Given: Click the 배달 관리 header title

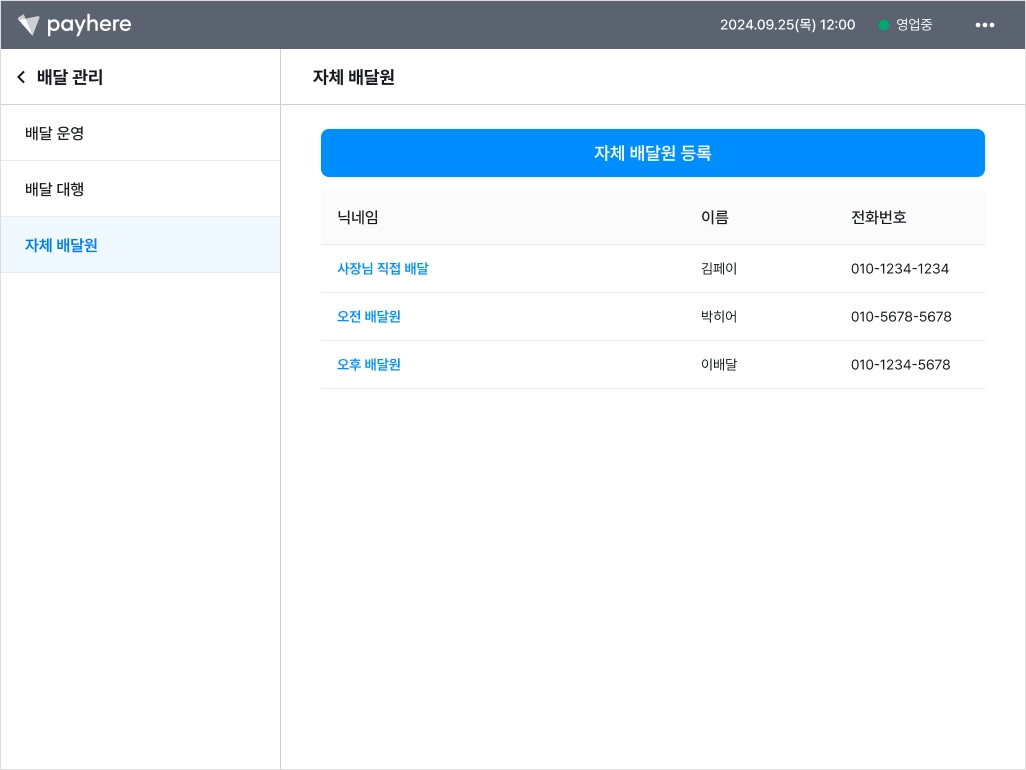Looking at the screenshot, I should click(x=70, y=77).
